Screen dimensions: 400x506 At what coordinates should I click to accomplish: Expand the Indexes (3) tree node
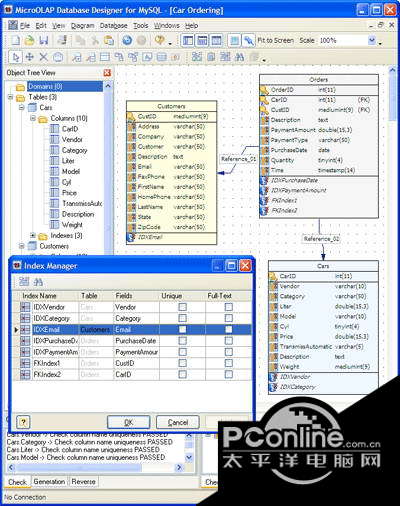(33, 236)
